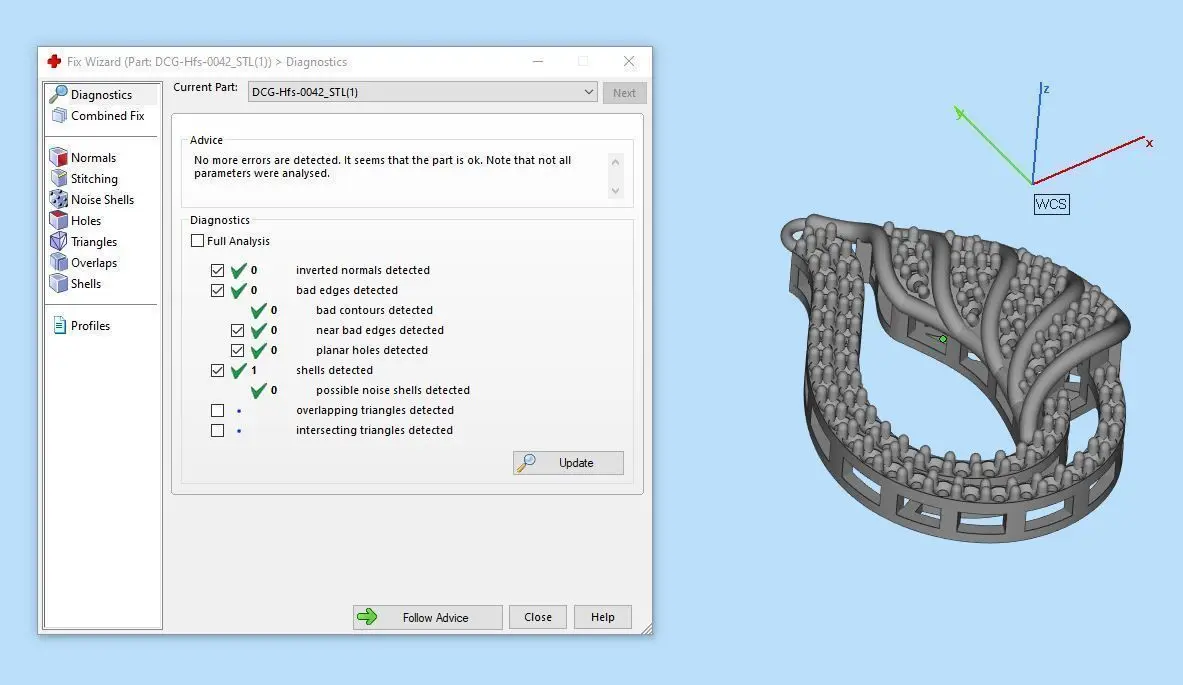This screenshot has width=1183, height=685.
Task: Toggle planar holes detected checkbox
Action: pos(238,350)
